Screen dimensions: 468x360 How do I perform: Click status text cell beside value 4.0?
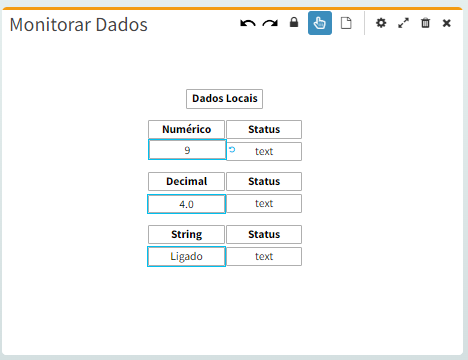tap(264, 203)
